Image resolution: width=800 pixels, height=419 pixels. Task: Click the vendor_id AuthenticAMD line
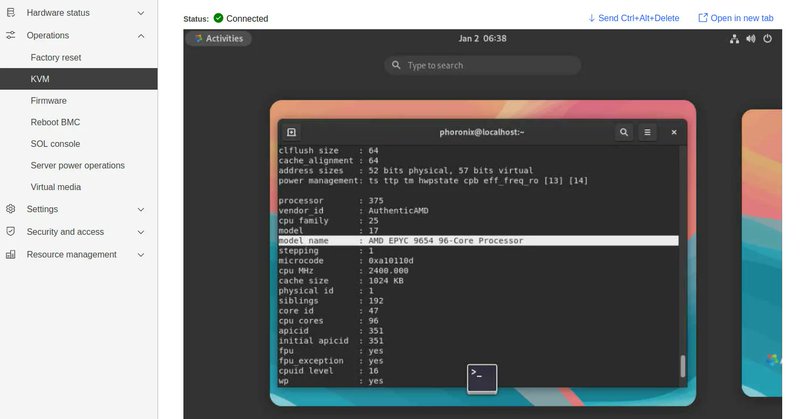click(353, 210)
